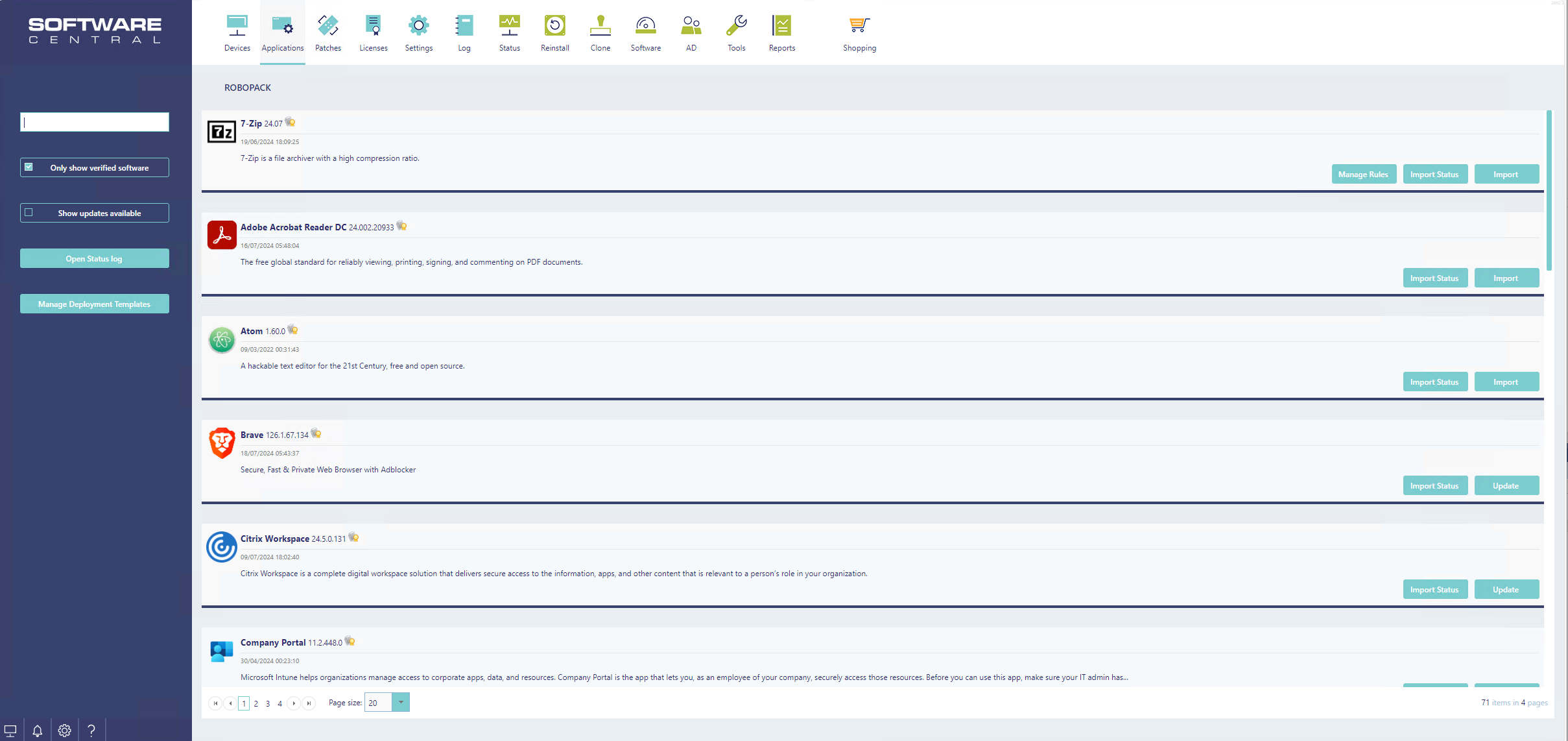Screen dimensions: 1568x741
Task: Click Update button for Brave
Action: coord(1506,485)
